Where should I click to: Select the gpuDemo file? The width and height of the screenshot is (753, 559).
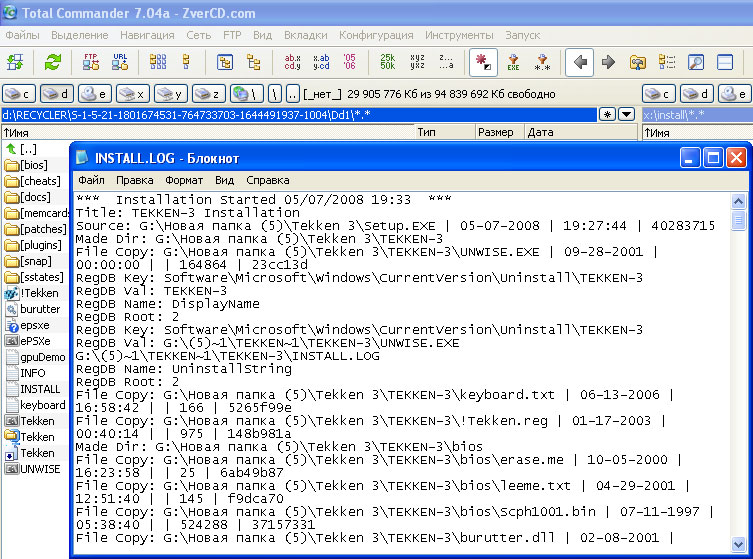tap(35, 357)
